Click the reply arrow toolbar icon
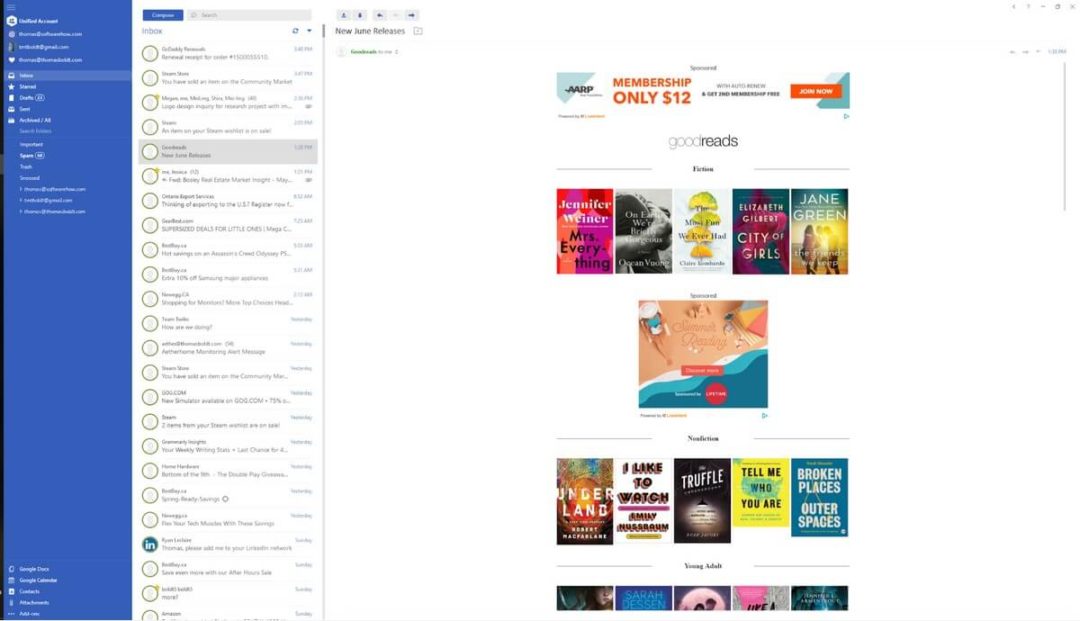 click(380, 15)
